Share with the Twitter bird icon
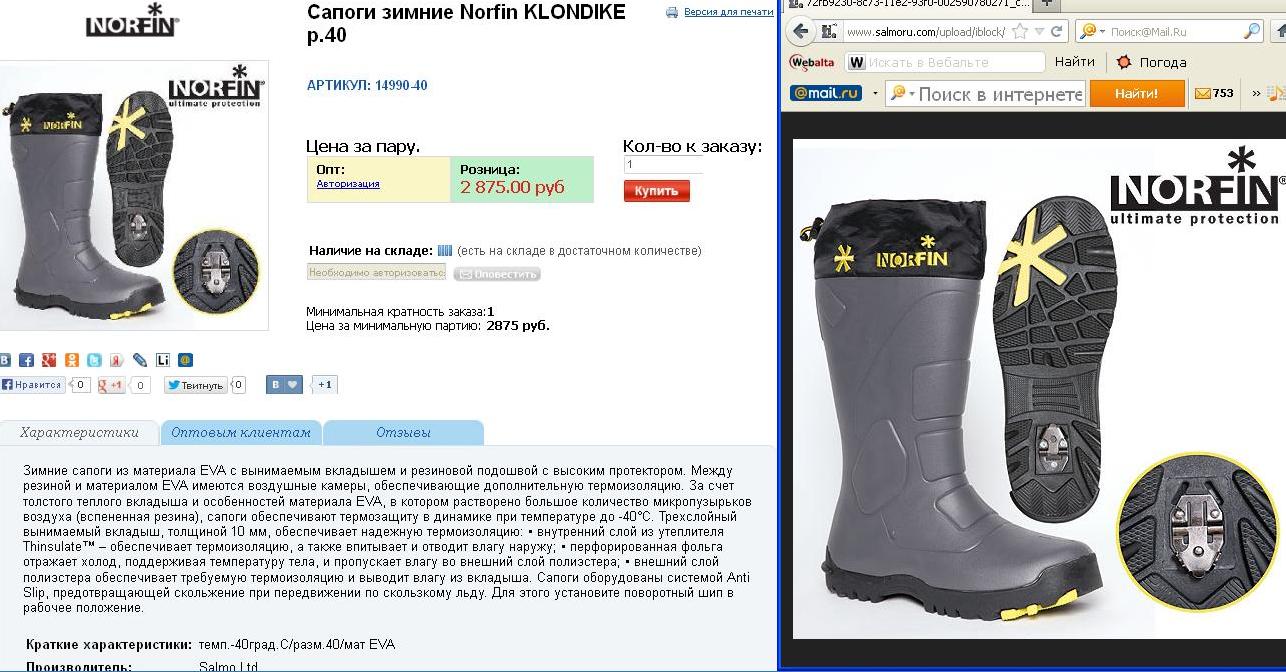Viewport: 1286px width, 672px height. (94, 360)
